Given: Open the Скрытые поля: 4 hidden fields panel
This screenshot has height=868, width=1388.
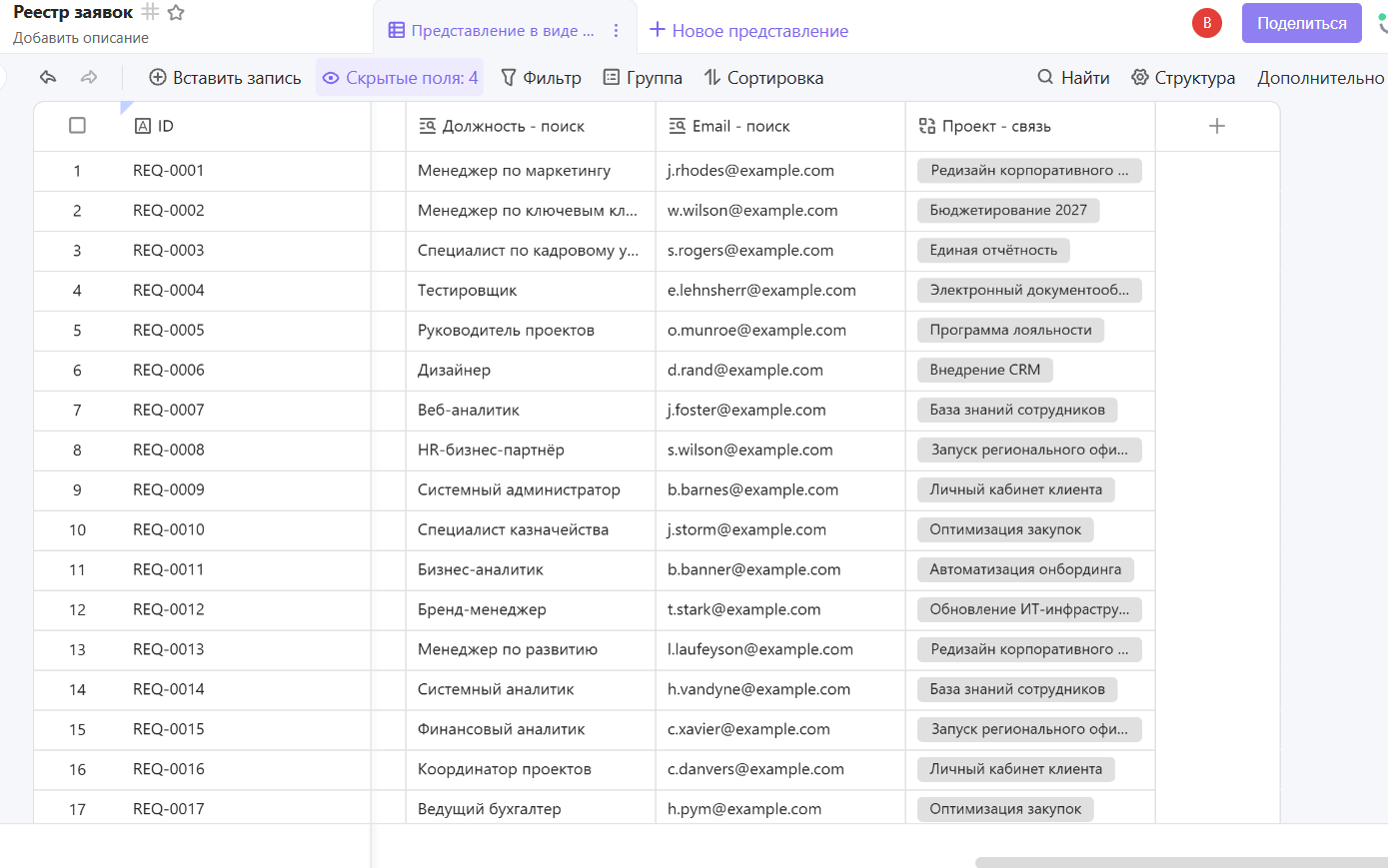Looking at the screenshot, I should click(x=400, y=78).
